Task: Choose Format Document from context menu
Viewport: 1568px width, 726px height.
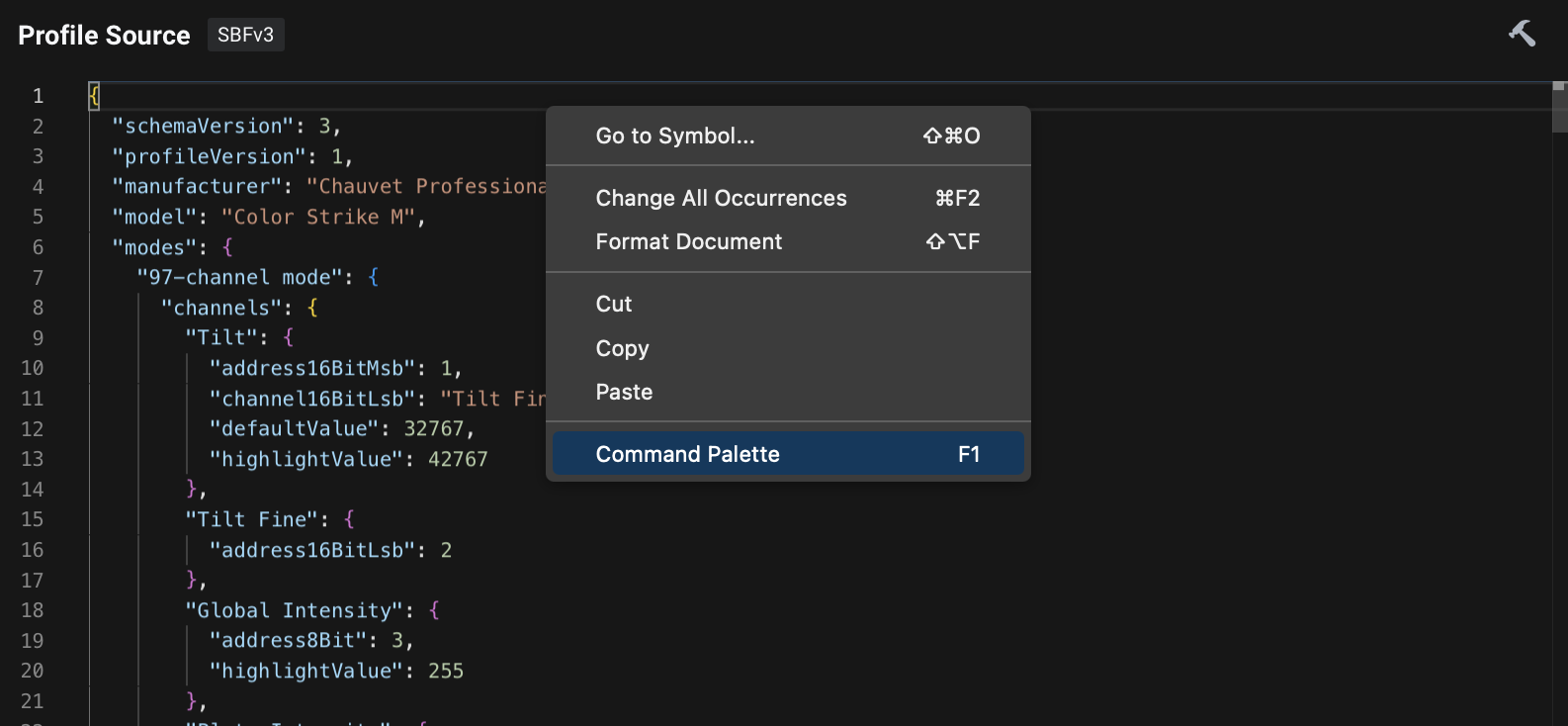Action: [788, 241]
